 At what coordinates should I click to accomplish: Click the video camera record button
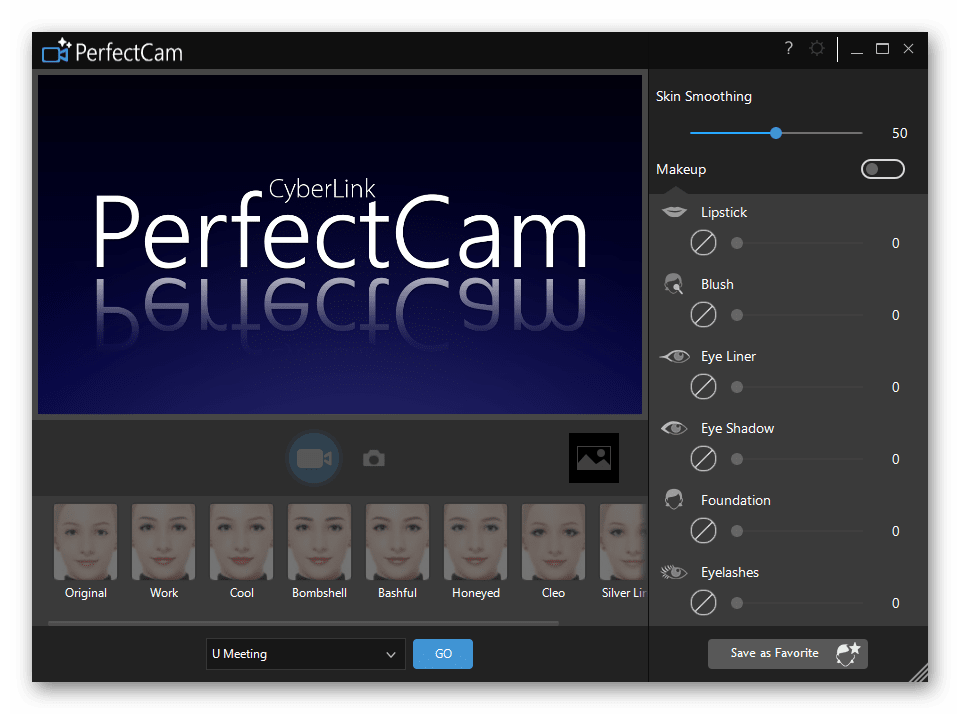314,458
